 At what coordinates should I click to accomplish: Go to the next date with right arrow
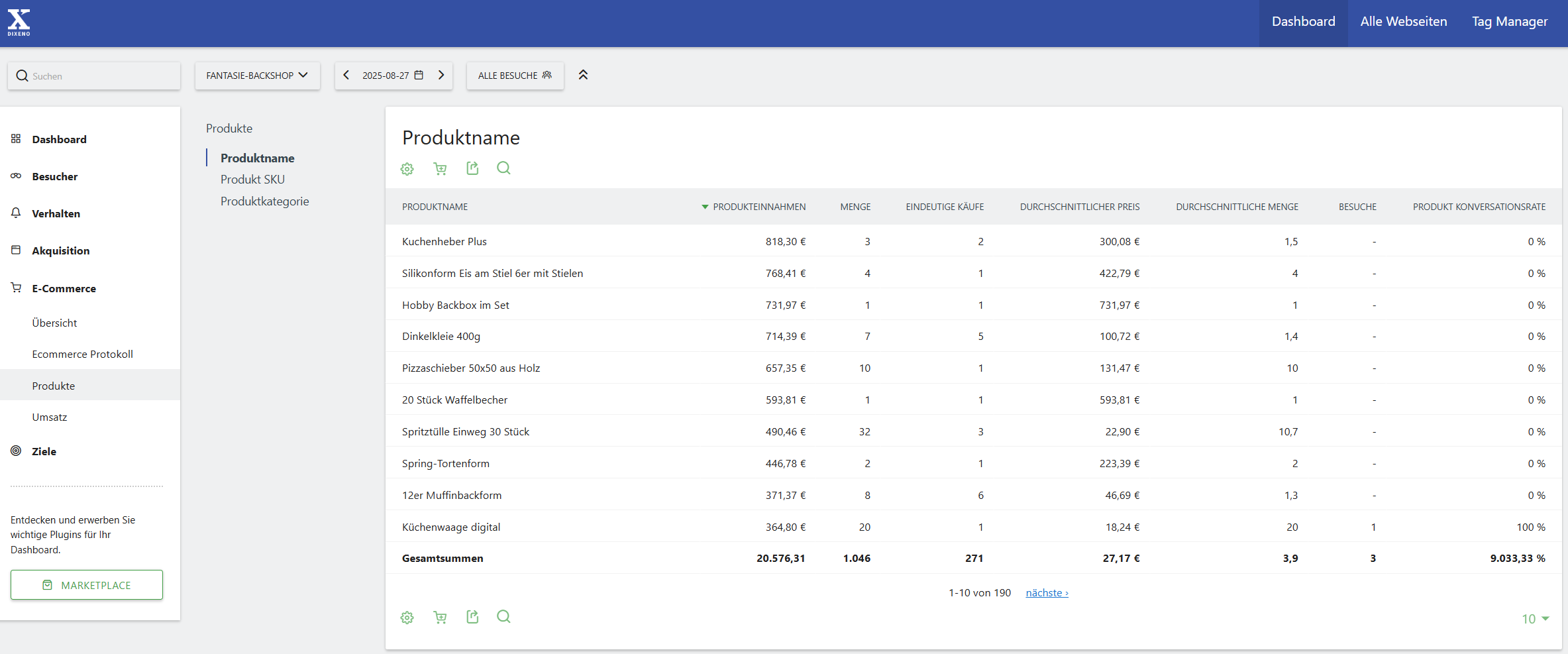tap(441, 76)
